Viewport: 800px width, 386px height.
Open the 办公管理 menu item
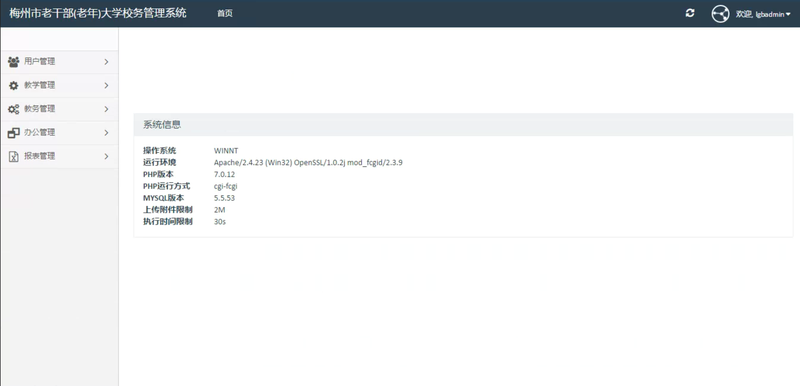click(59, 133)
